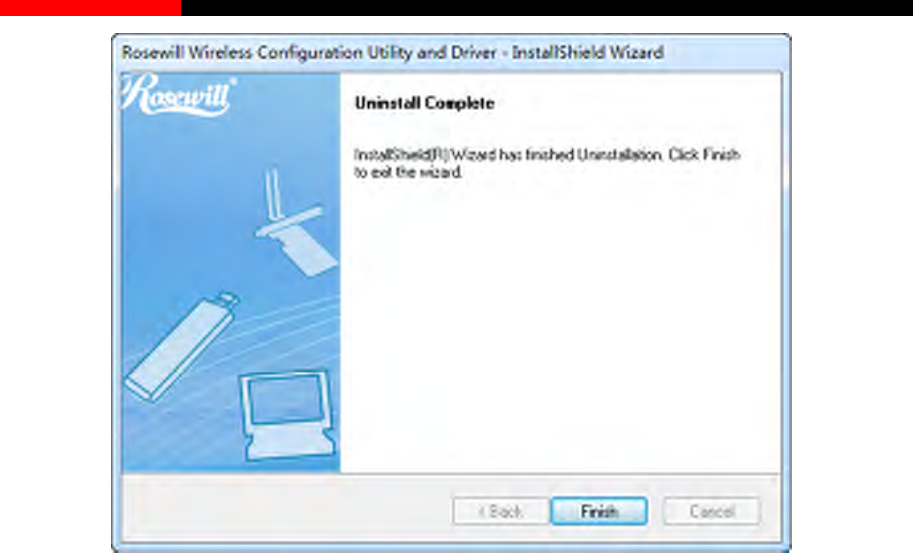Select the USB wireless adapter illustration
The image size is (913, 553).
point(182,346)
